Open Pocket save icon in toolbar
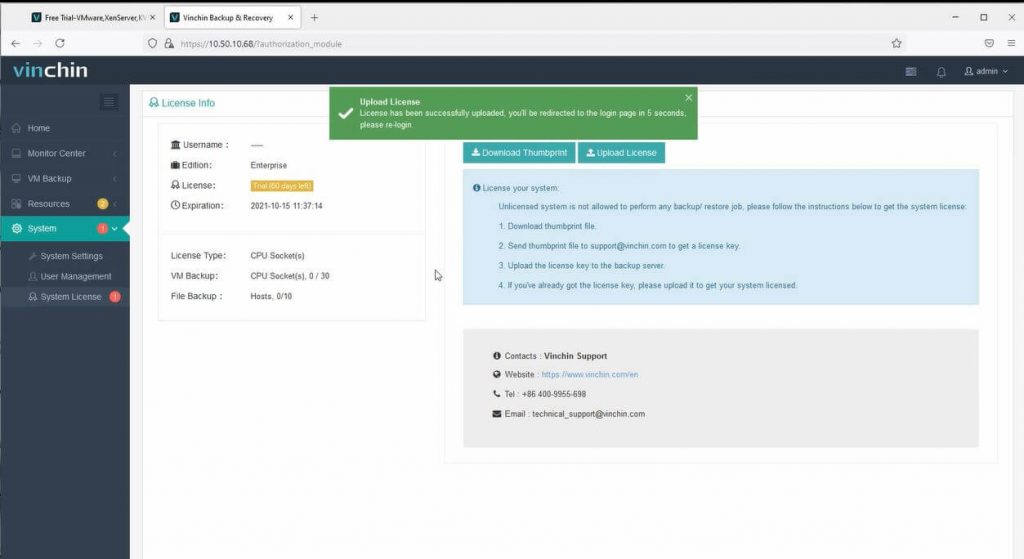 coord(989,44)
